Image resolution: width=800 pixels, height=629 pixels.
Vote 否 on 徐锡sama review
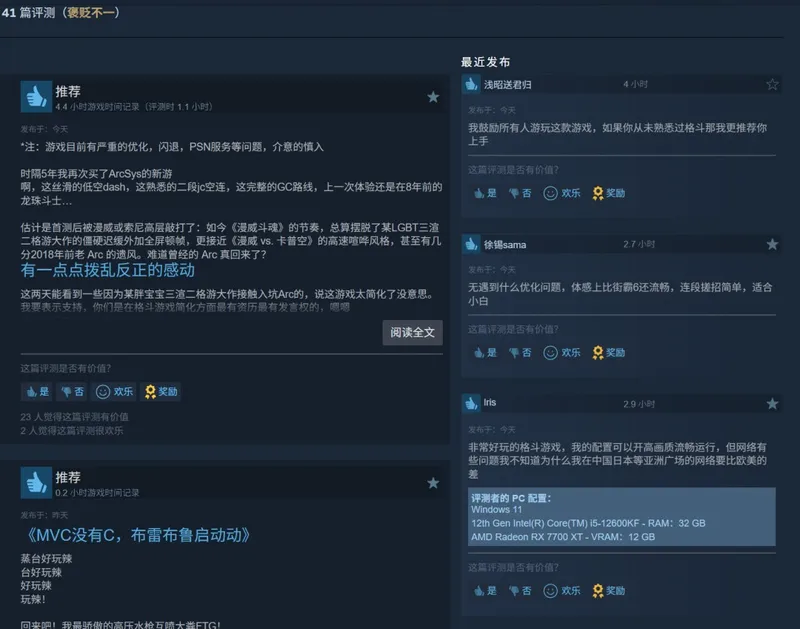[520, 353]
